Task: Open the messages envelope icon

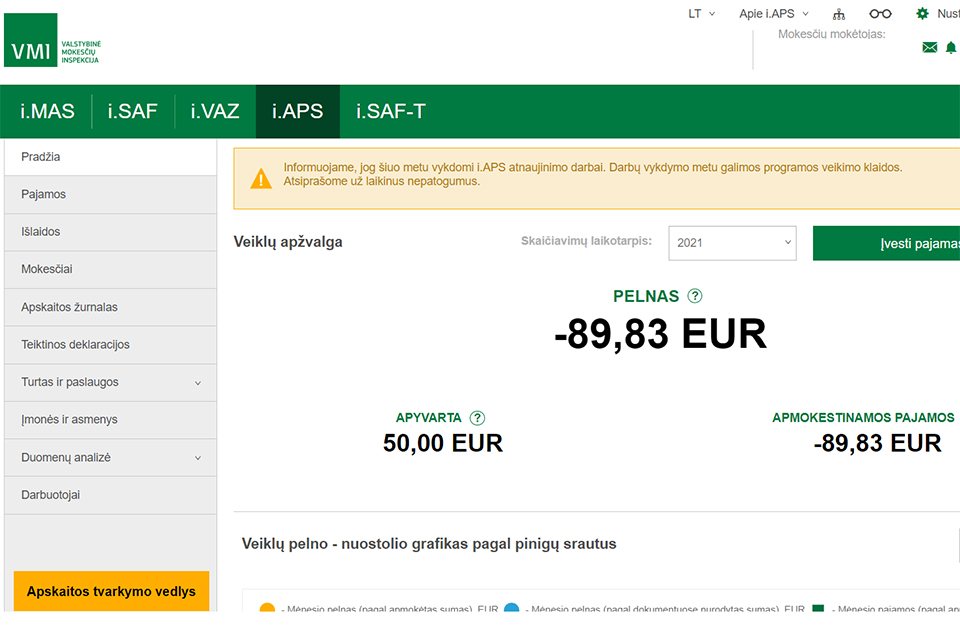Action: point(929,47)
